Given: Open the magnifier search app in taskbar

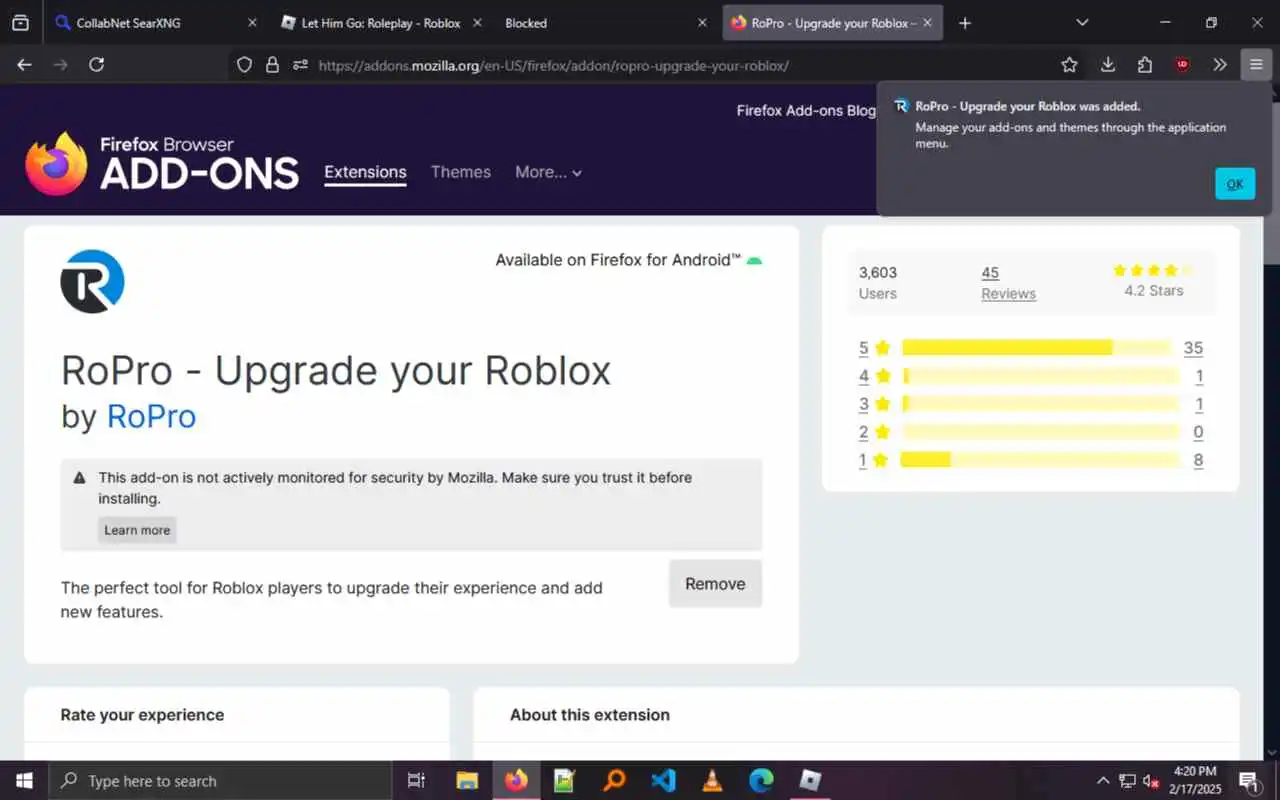Looking at the screenshot, I should 614,781.
